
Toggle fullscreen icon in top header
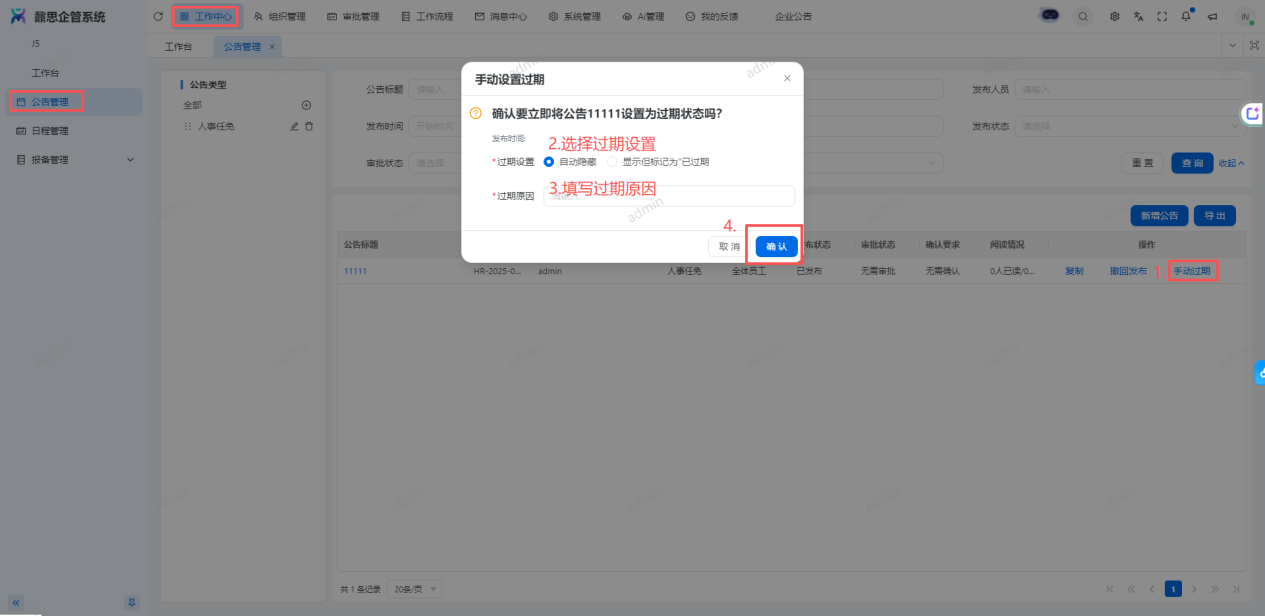tap(1162, 17)
